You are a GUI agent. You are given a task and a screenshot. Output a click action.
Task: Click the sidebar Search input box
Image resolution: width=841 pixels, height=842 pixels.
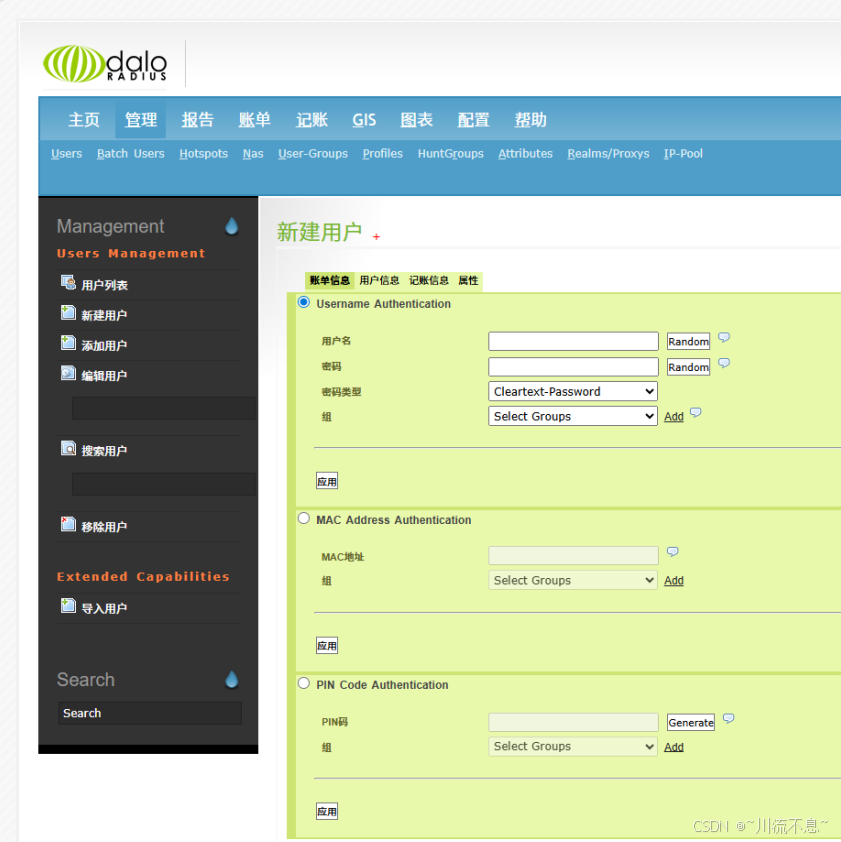click(x=150, y=713)
